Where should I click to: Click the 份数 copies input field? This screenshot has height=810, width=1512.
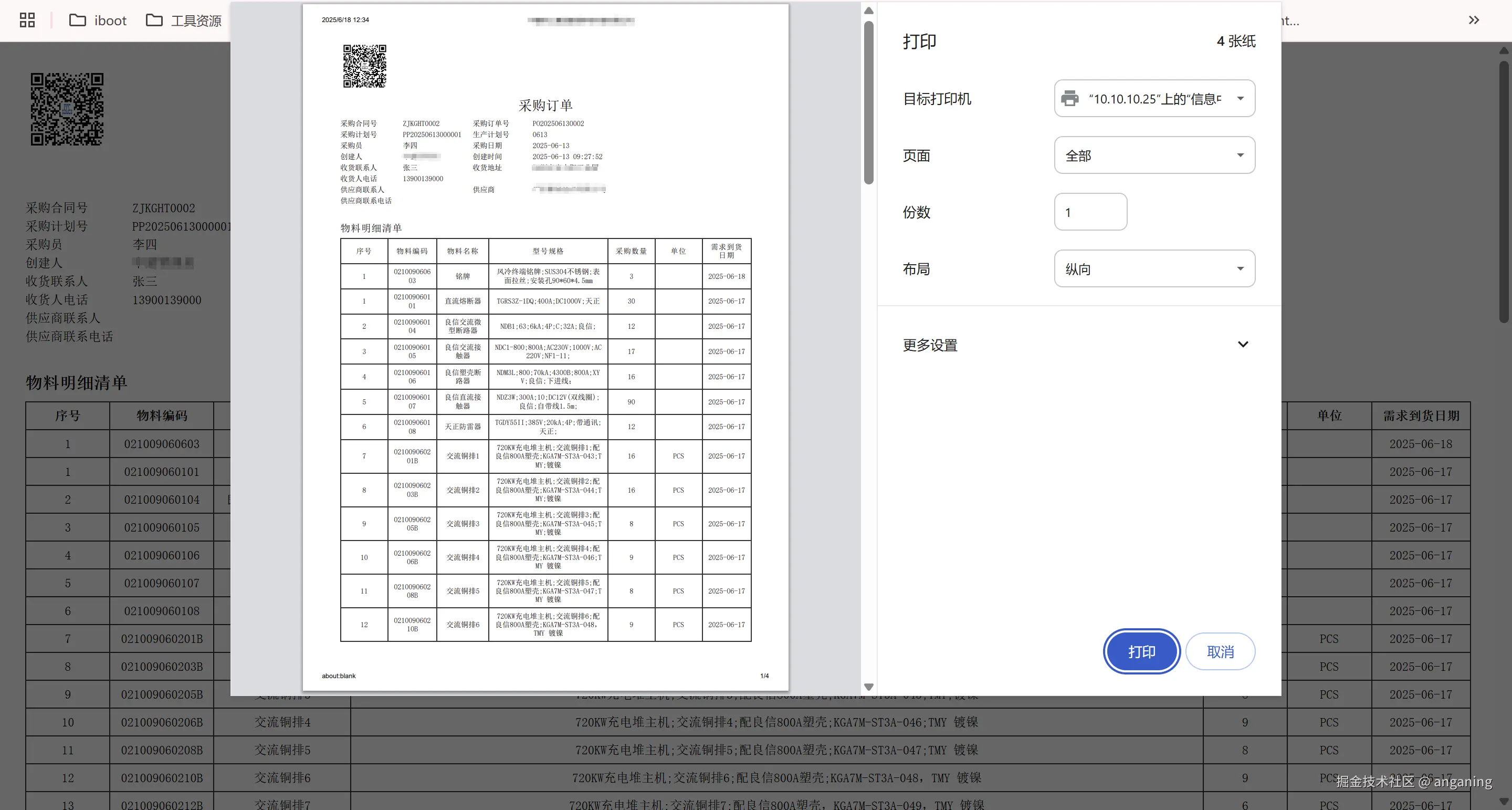tap(1090, 212)
